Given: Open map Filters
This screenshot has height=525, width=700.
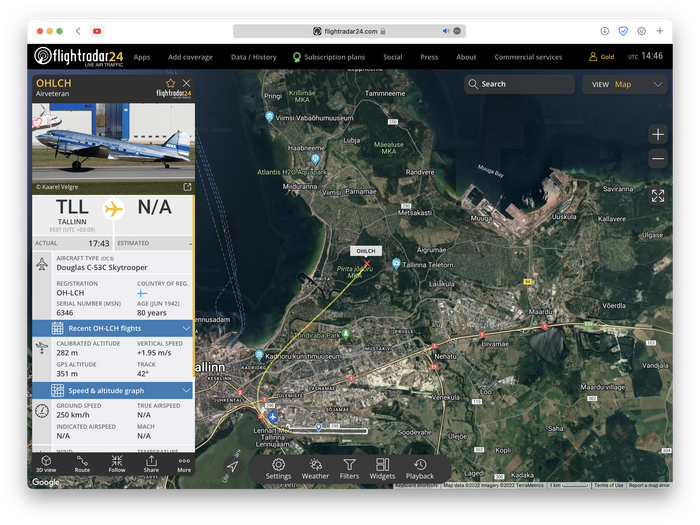Looking at the screenshot, I should click(x=349, y=468).
